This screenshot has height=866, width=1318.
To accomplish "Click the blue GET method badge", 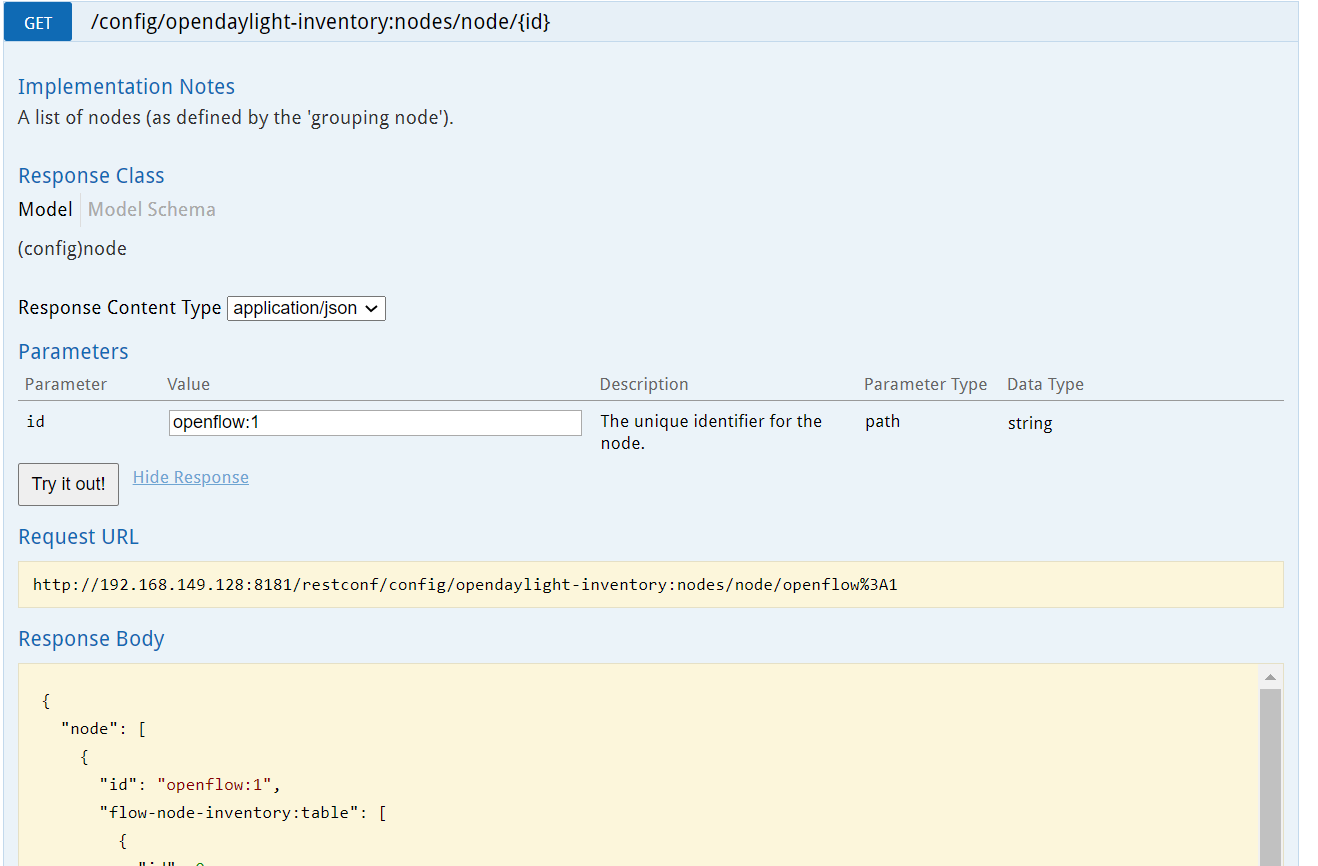I will (x=38, y=22).
